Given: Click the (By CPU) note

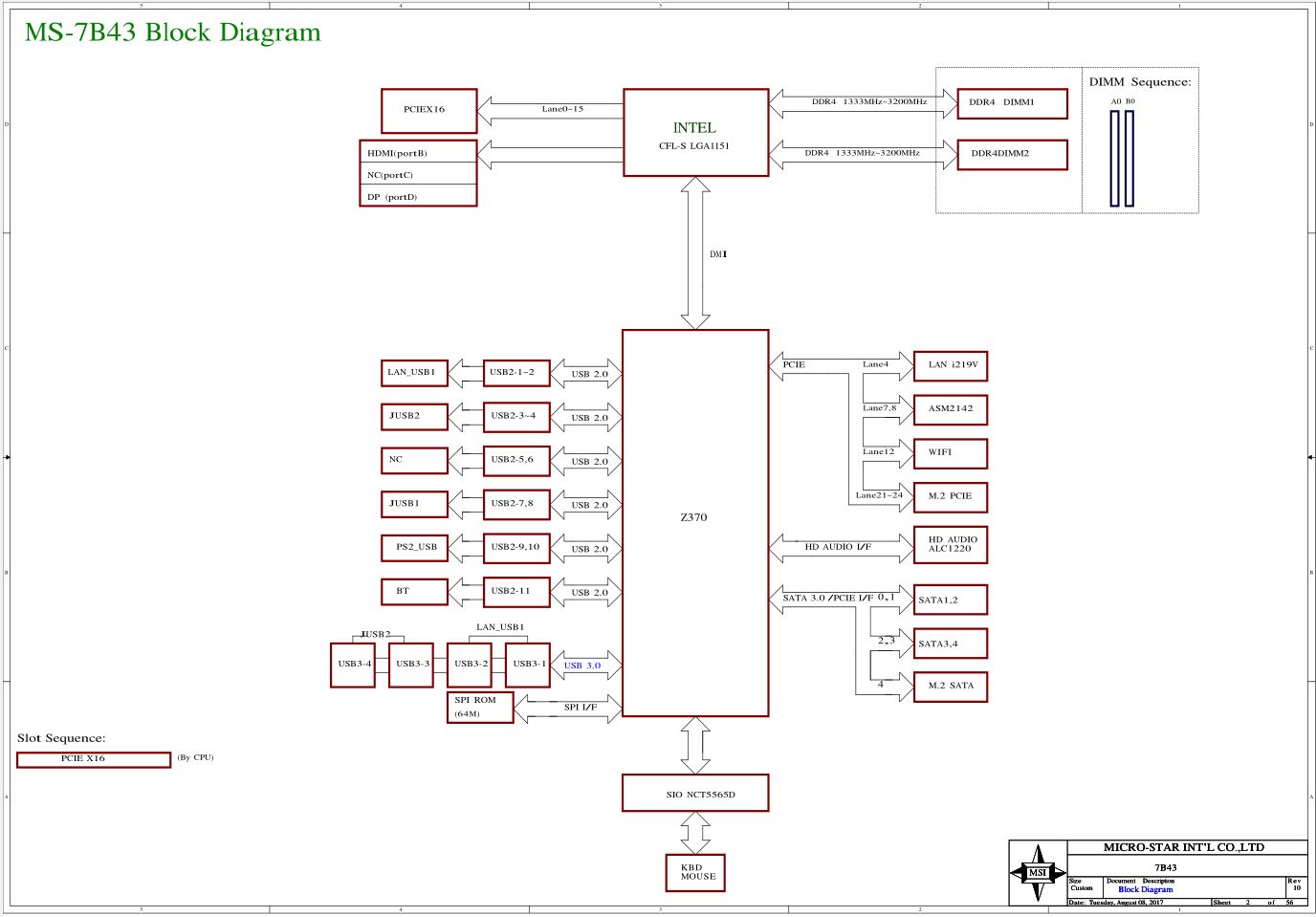Looking at the screenshot, I should pos(195,757).
